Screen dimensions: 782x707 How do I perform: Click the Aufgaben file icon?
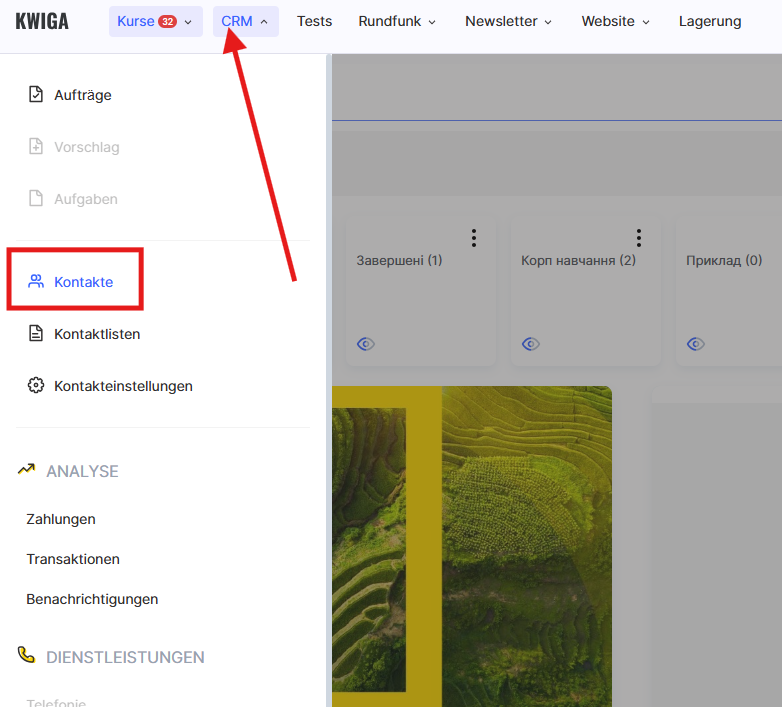36,199
